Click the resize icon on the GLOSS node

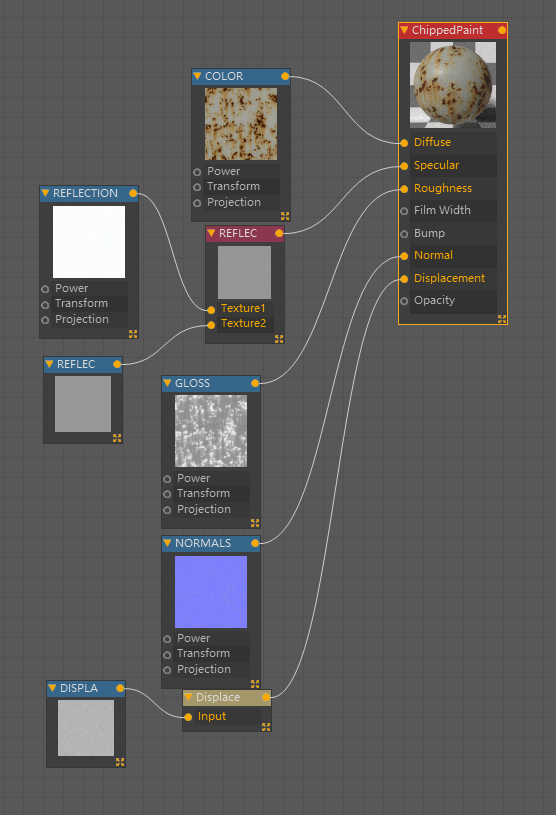[255, 523]
